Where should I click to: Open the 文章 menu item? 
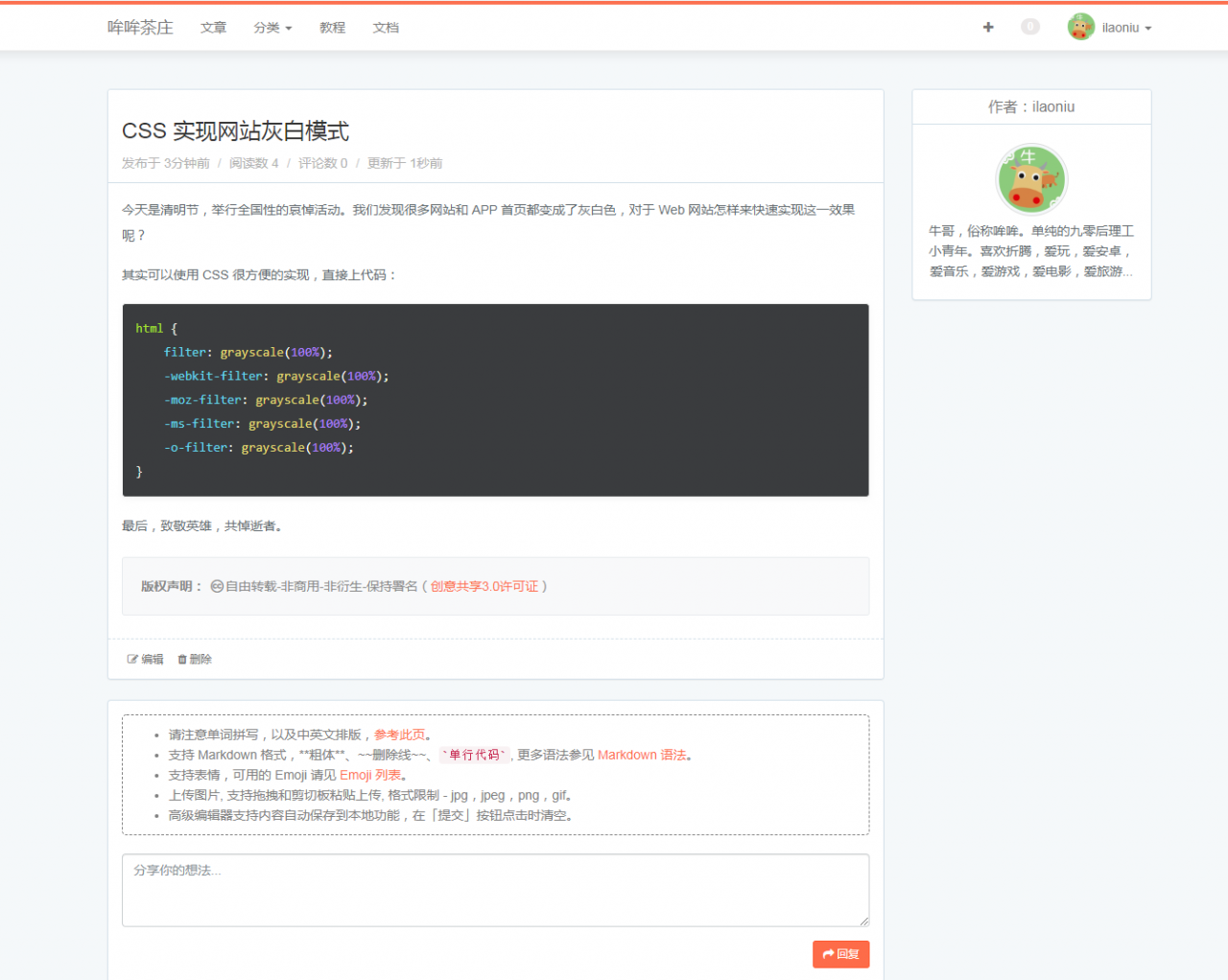213,28
